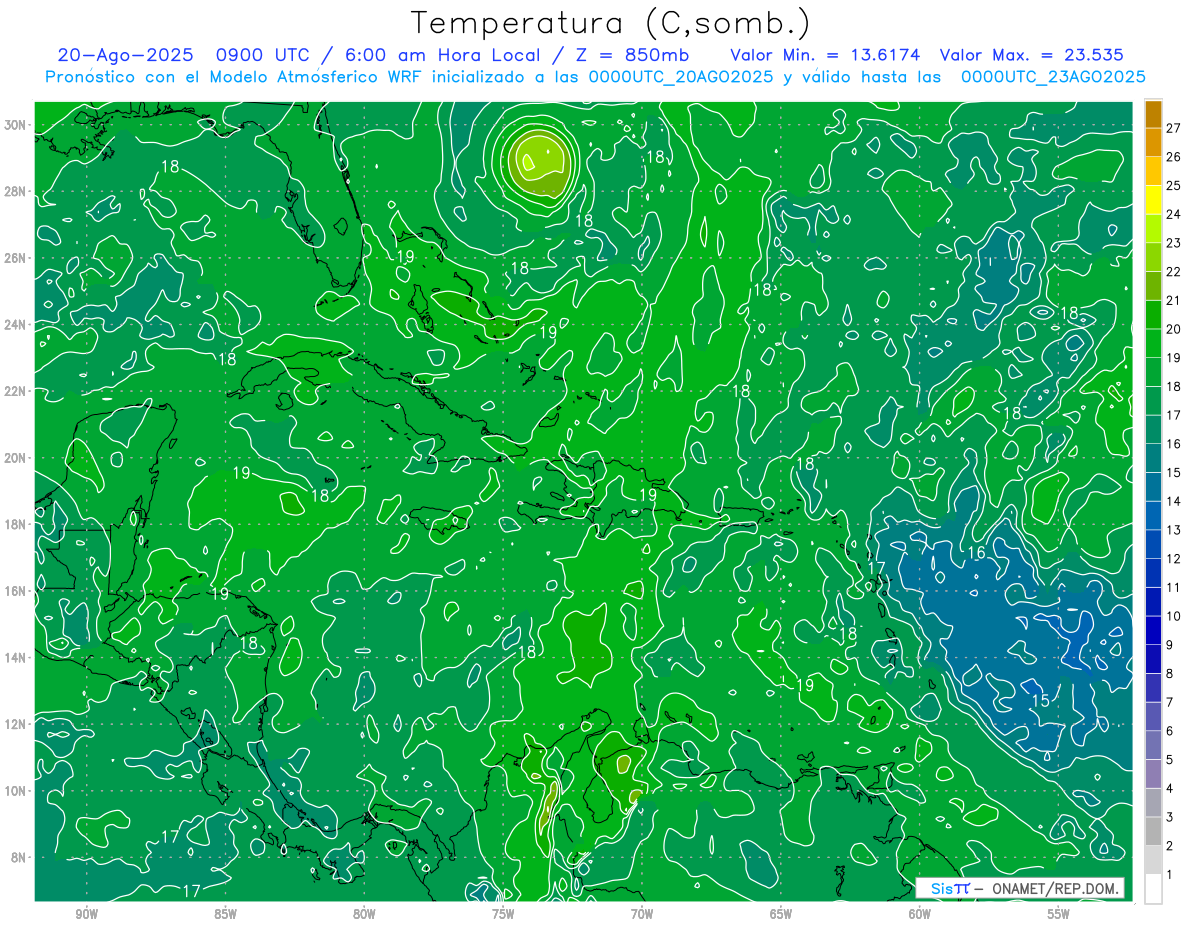Click the "16" contour label on the map
This screenshot has width=1200, height=927.
(976, 553)
